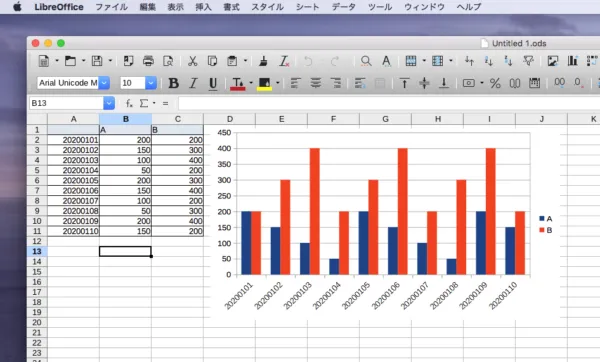The height and width of the screenshot is (362, 600).
Task: Open the ツール menu
Action: [x=380, y=7]
